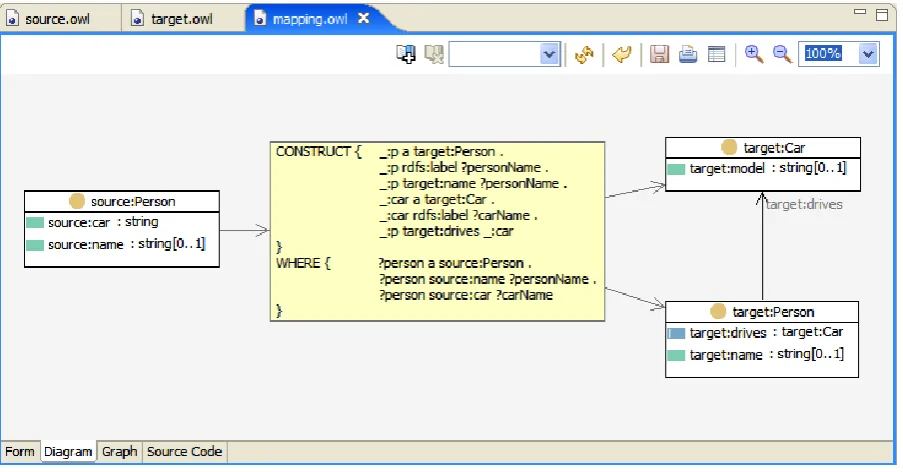Switch to the target.owl tab

click(181, 19)
